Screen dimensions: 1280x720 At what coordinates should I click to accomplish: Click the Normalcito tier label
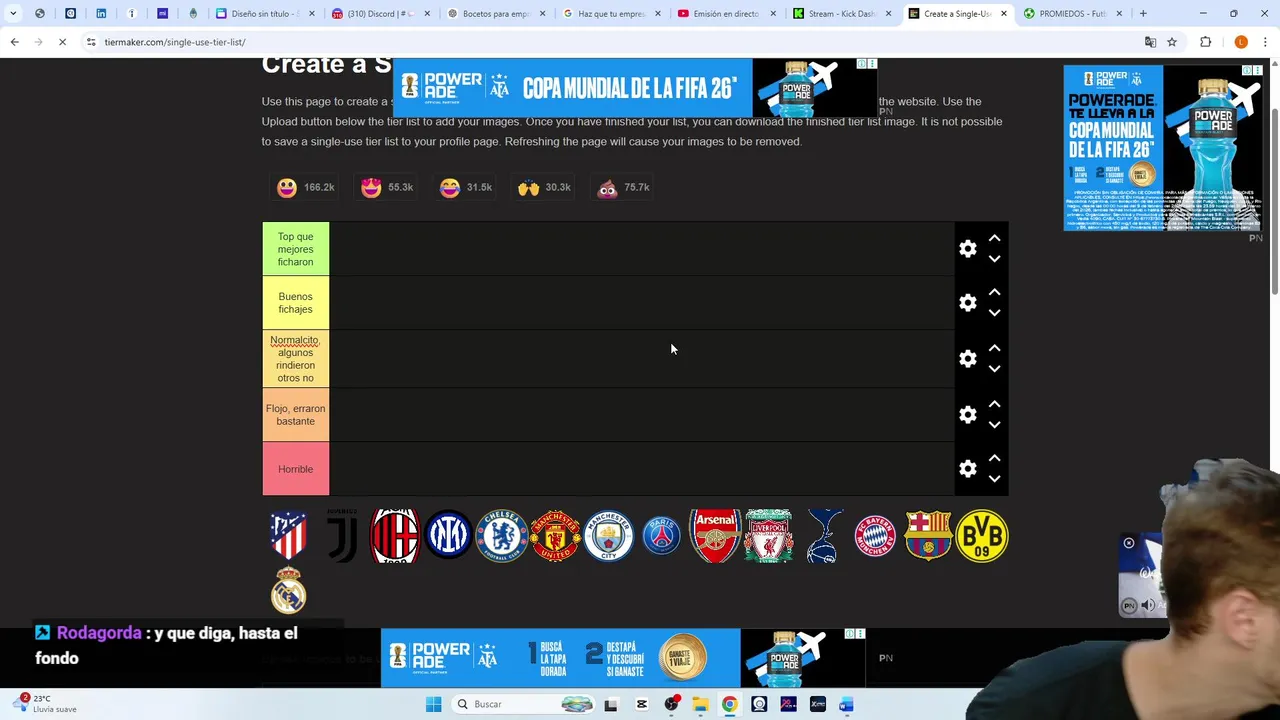(x=295, y=359)
